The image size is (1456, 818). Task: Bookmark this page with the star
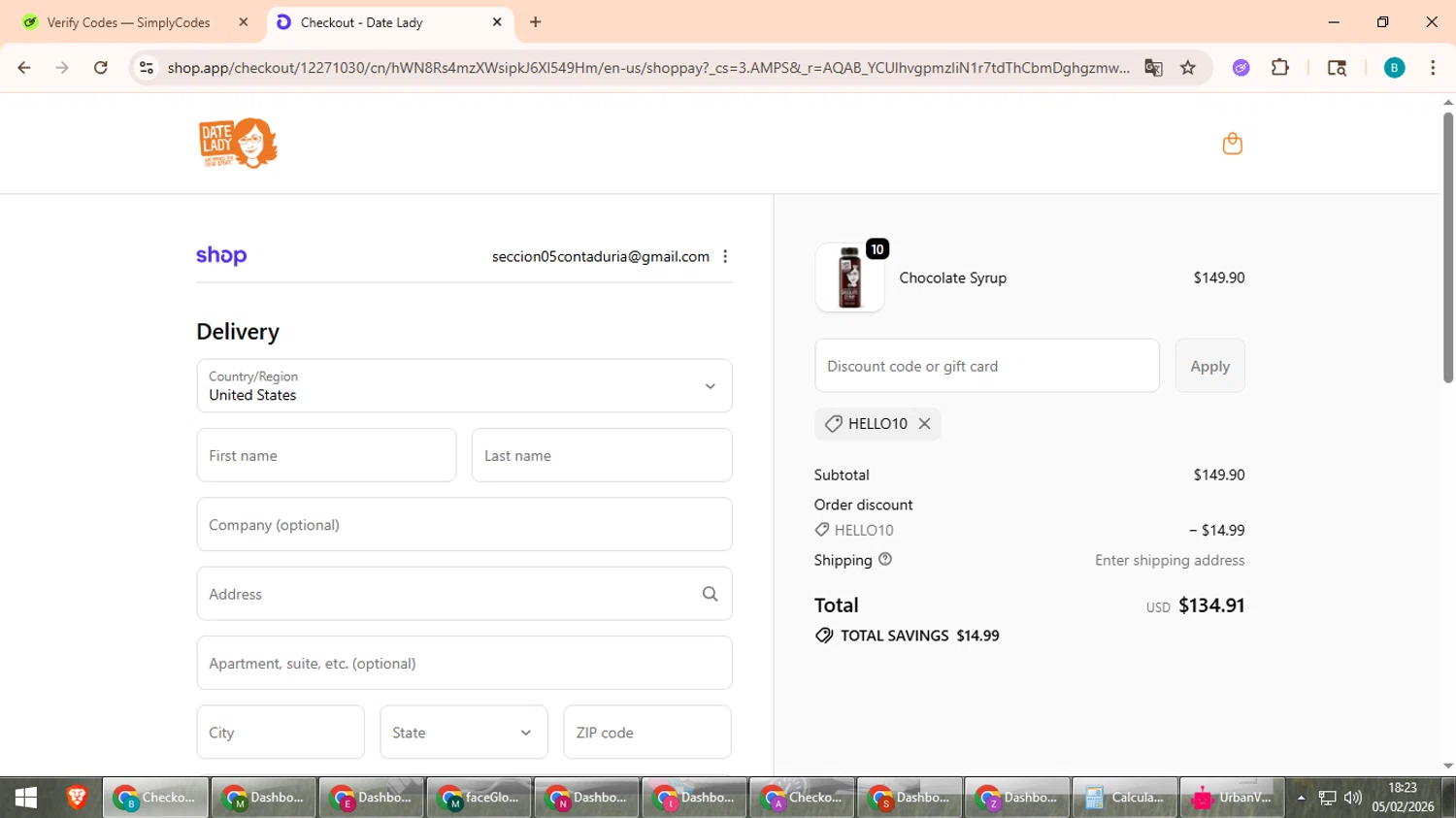pos(1188,68)
